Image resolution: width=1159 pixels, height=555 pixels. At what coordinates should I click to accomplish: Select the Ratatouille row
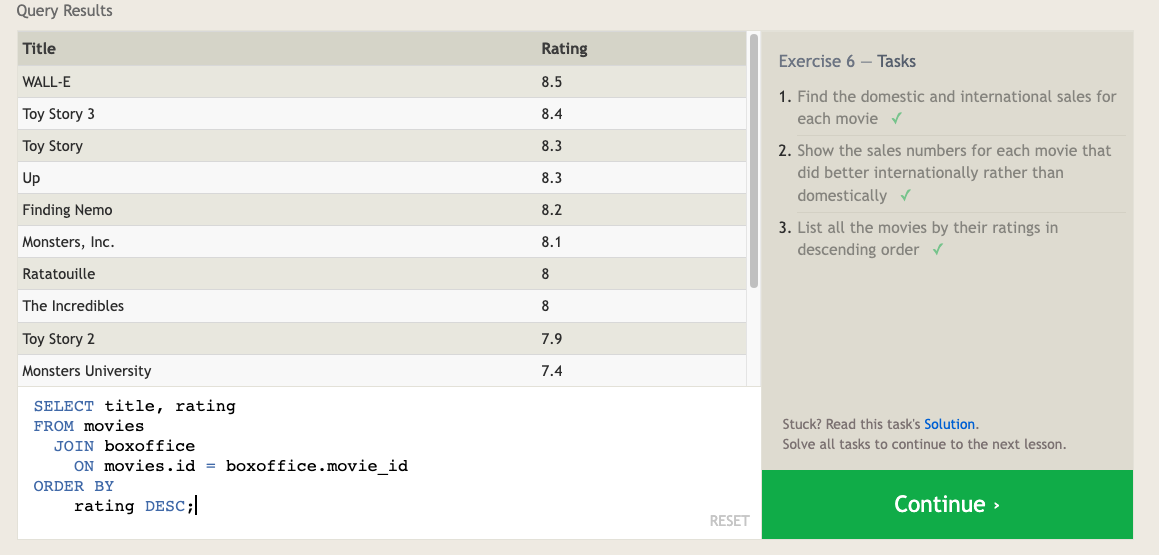click(381, 274)
